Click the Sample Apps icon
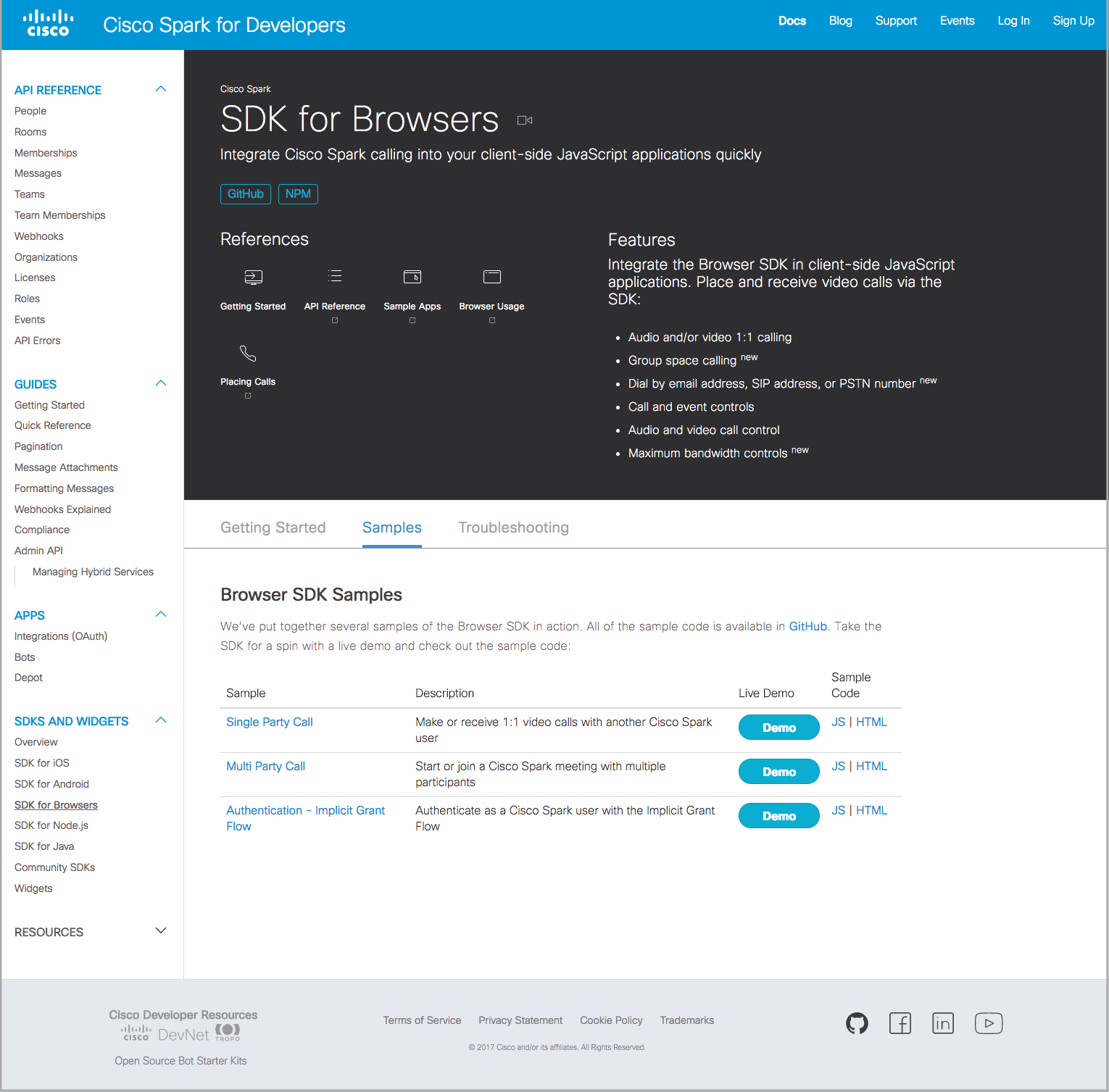The width and height of the screenshot is (1109, 1092). [412, 277]
